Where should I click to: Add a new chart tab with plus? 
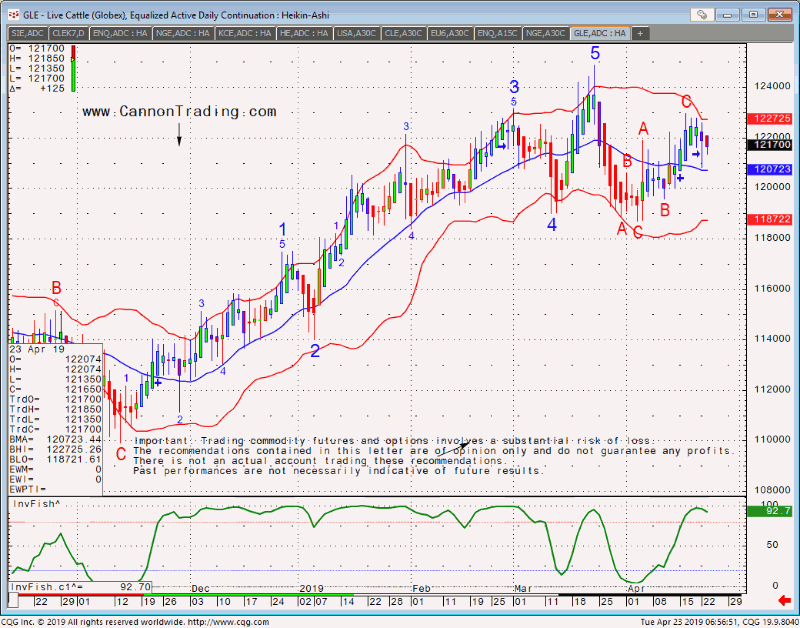coord(640,33)
